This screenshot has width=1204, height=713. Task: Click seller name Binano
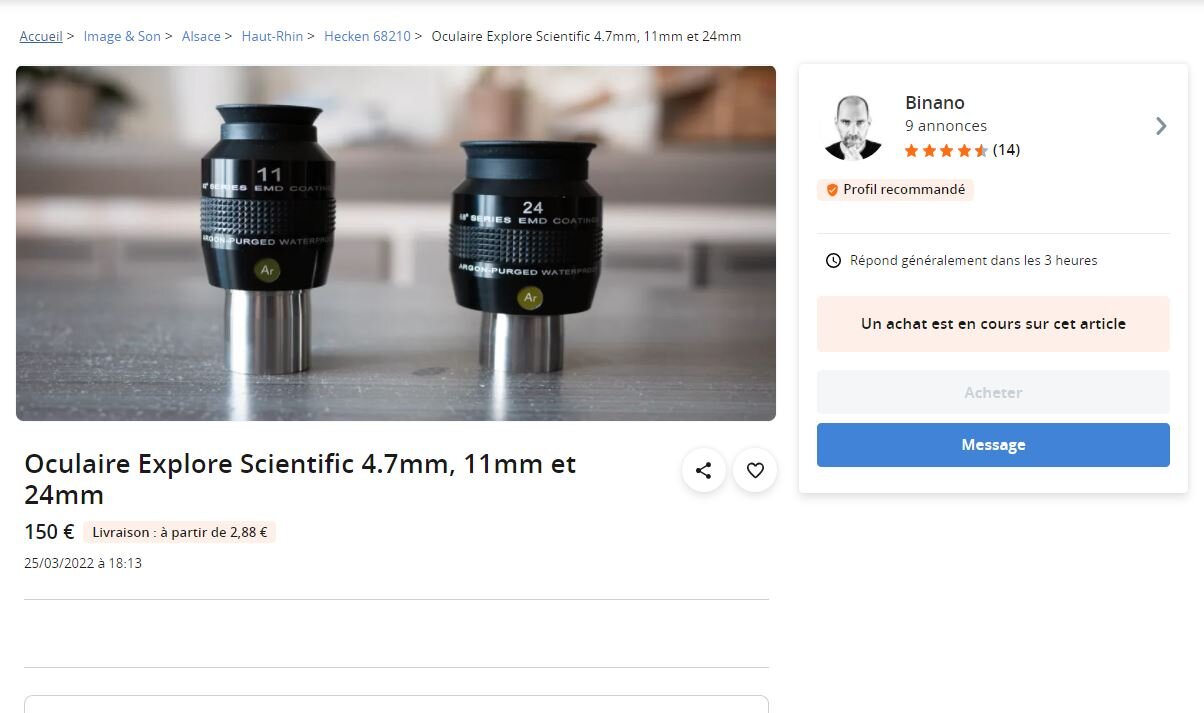tap(935, 103)
